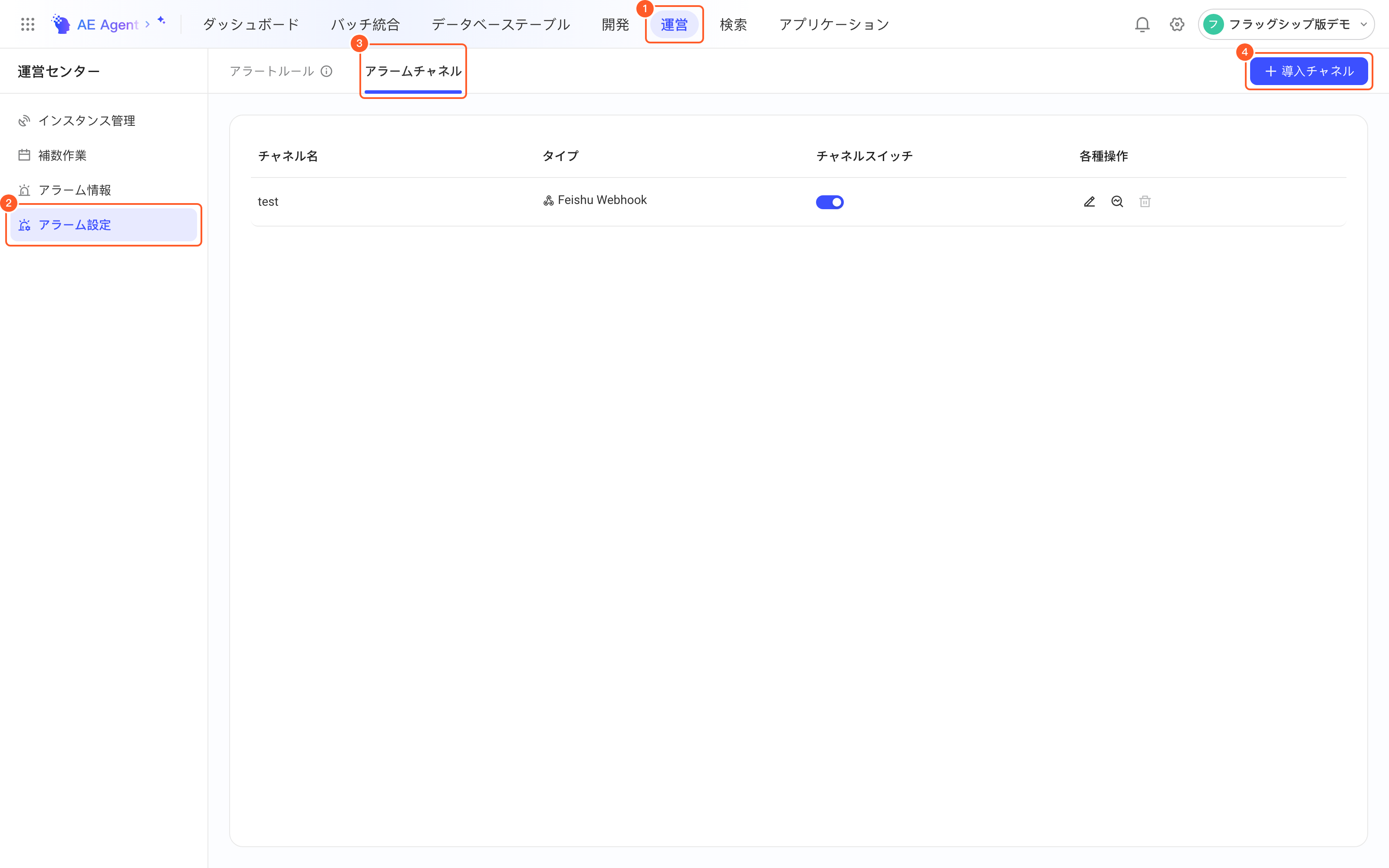Click the 運営センター heading
This screenshot has width=1389, height=868.
point(59,71)
